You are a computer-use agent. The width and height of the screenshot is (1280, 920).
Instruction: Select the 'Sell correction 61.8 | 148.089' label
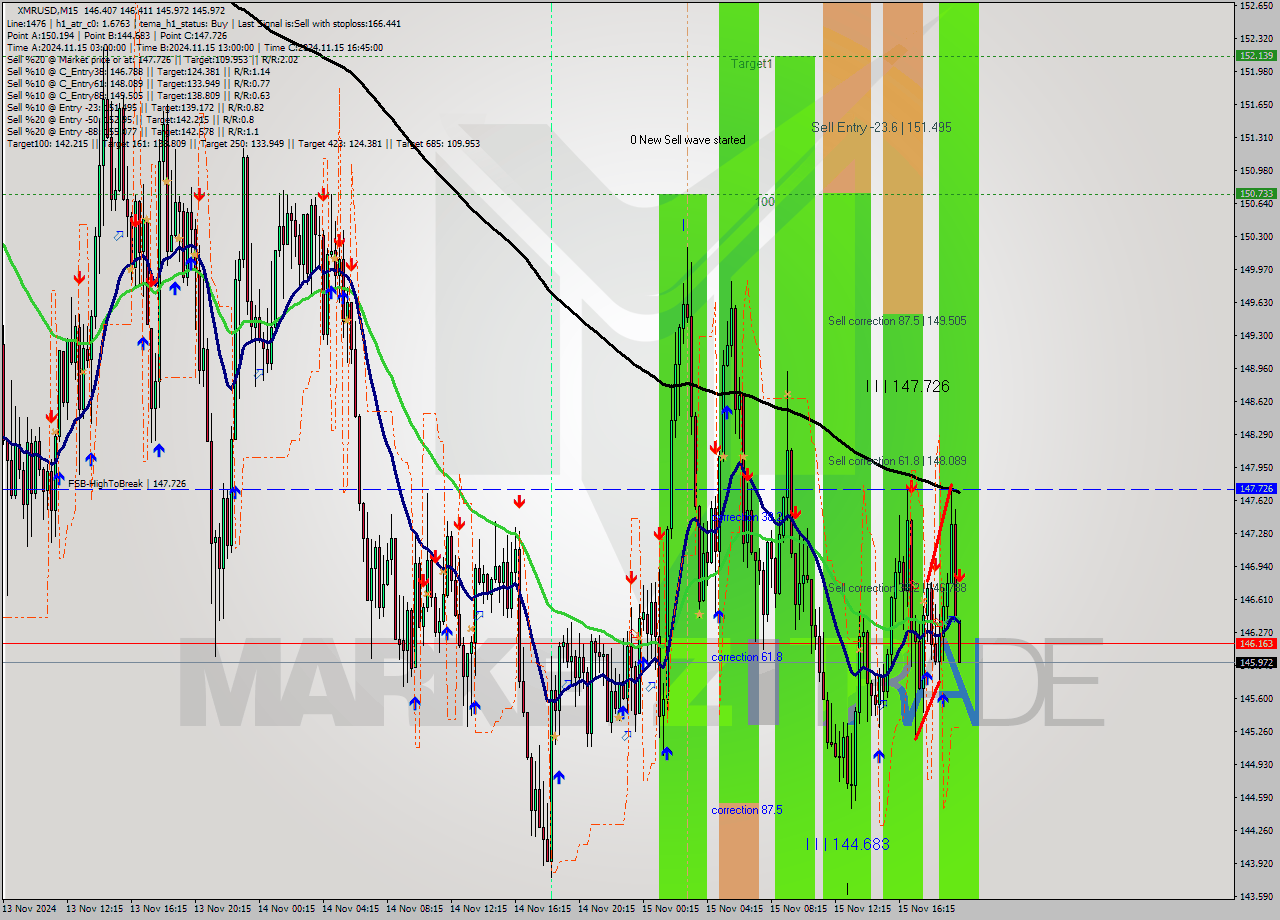tap(897, 461)
